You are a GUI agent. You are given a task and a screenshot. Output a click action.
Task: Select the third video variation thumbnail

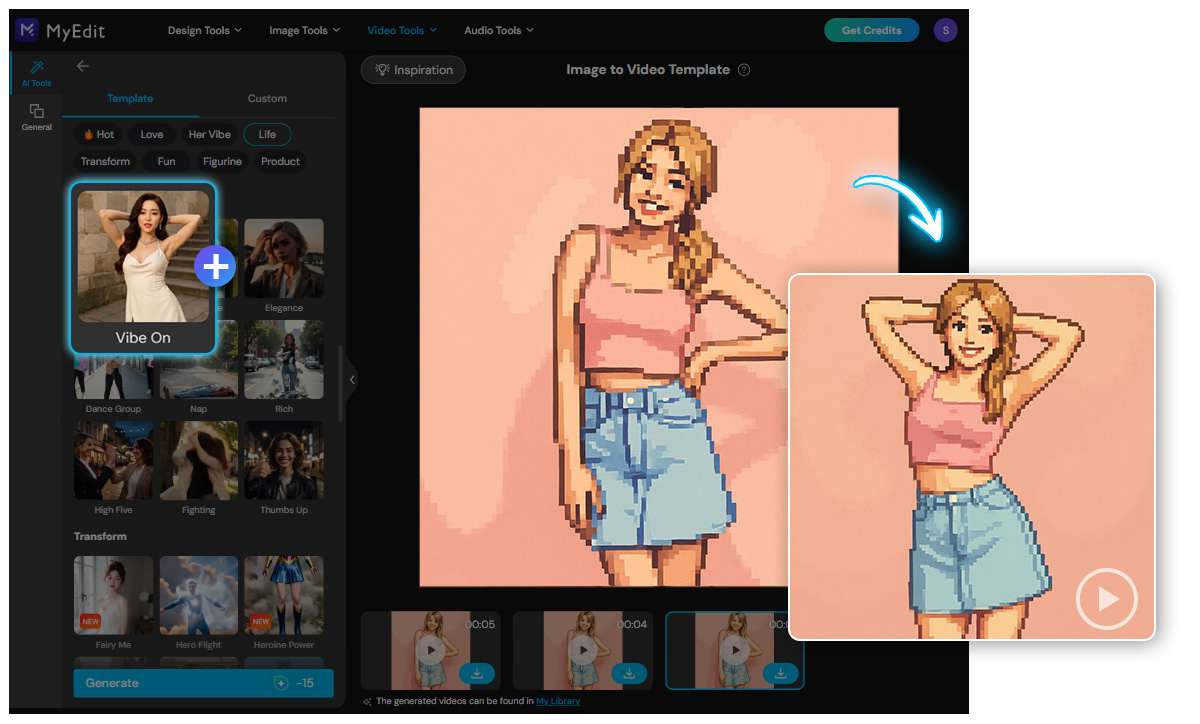(734, 651)
